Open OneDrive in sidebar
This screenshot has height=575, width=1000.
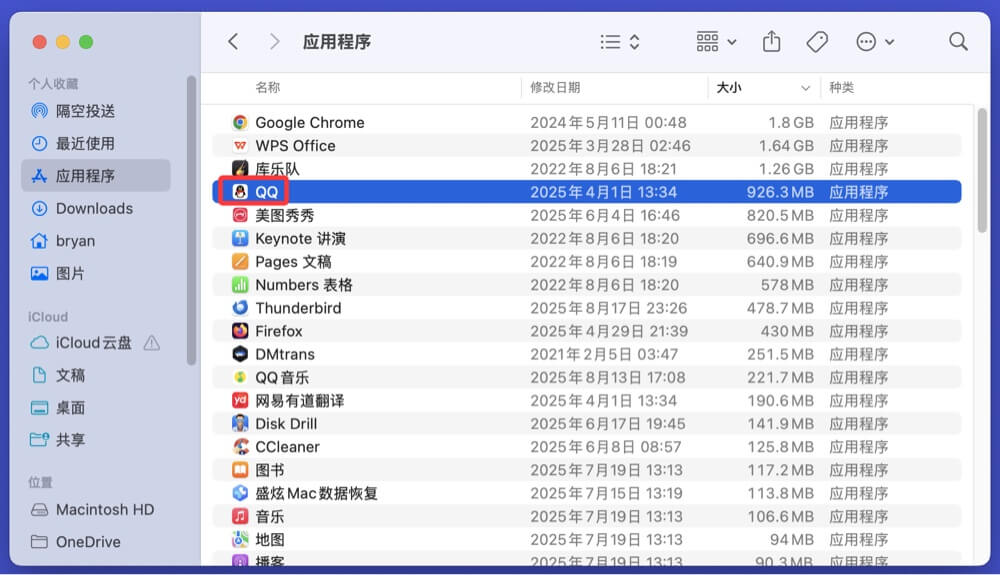pos(96,542)
